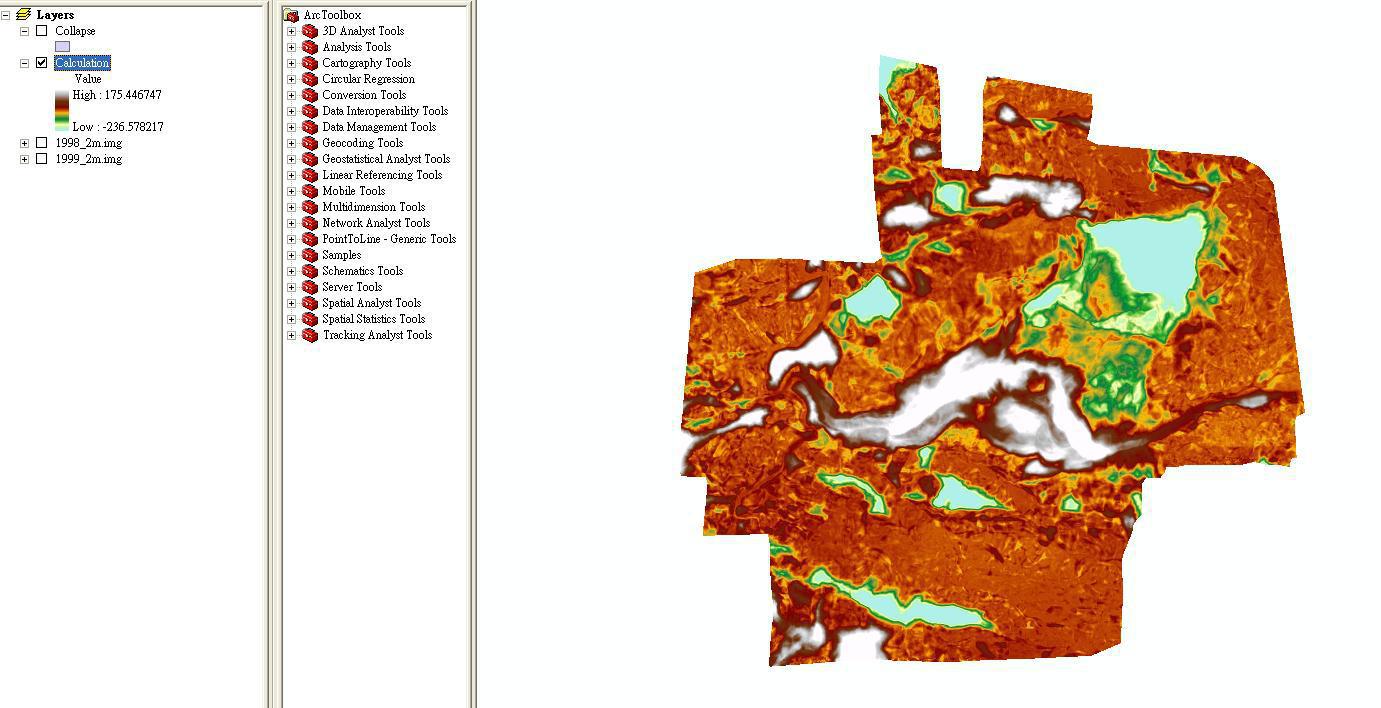Image resolution: width=1381 pixels, height=708 pixels.
Task: Select the Schematics Tools label
Action: (362, 271)
